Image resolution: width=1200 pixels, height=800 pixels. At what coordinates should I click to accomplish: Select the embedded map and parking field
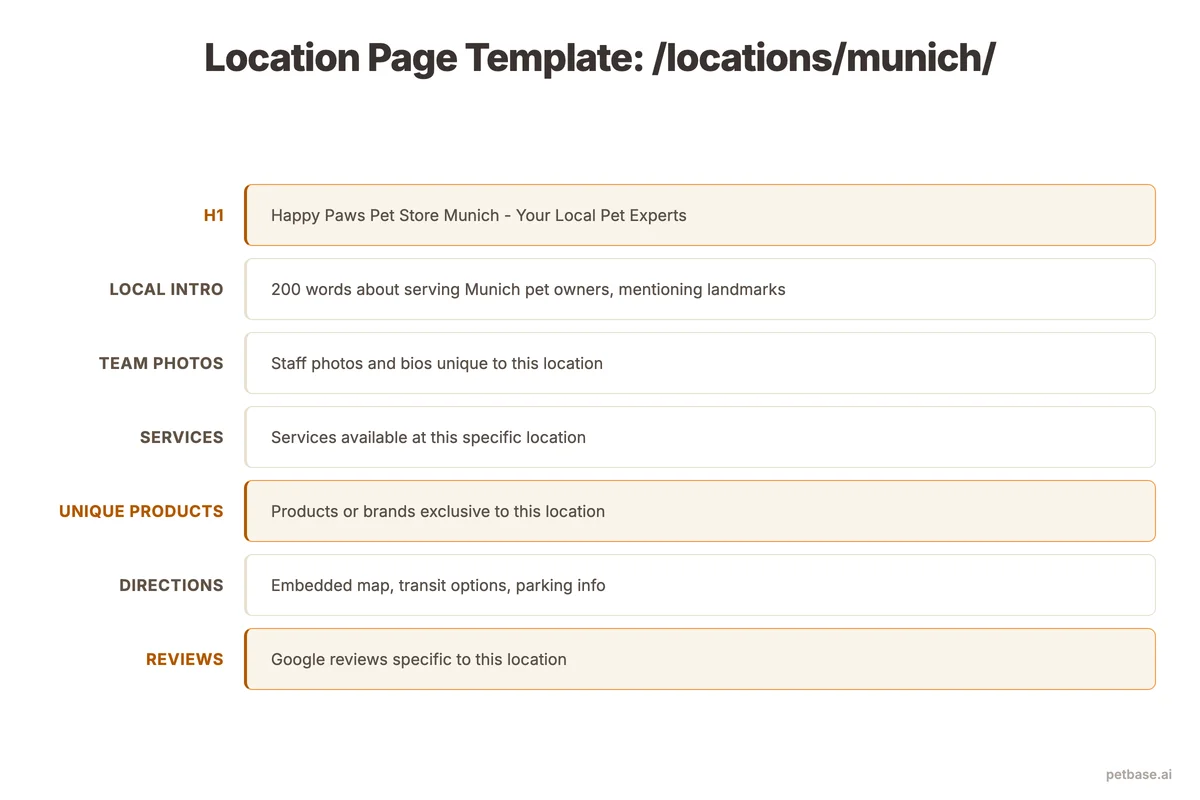click(700, 585)
